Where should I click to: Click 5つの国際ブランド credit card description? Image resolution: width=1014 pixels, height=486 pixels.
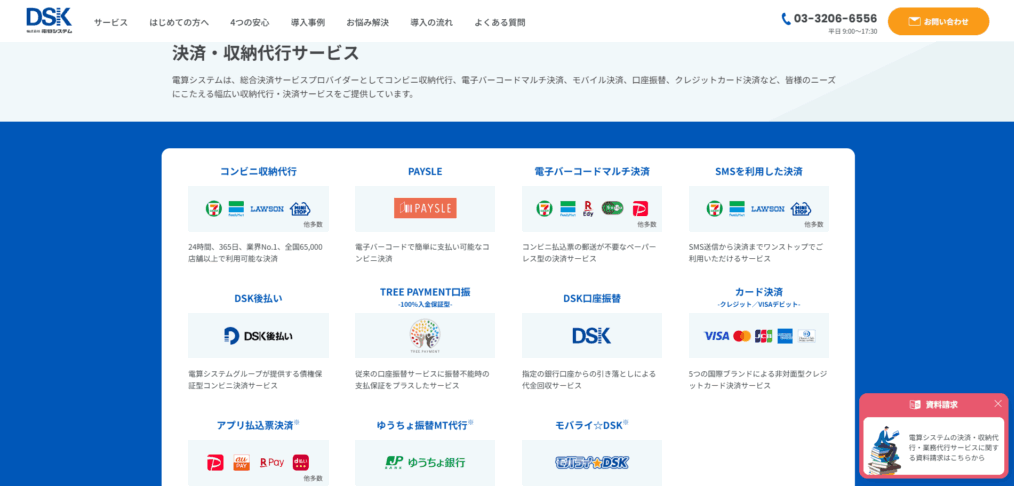click(758, 379)
